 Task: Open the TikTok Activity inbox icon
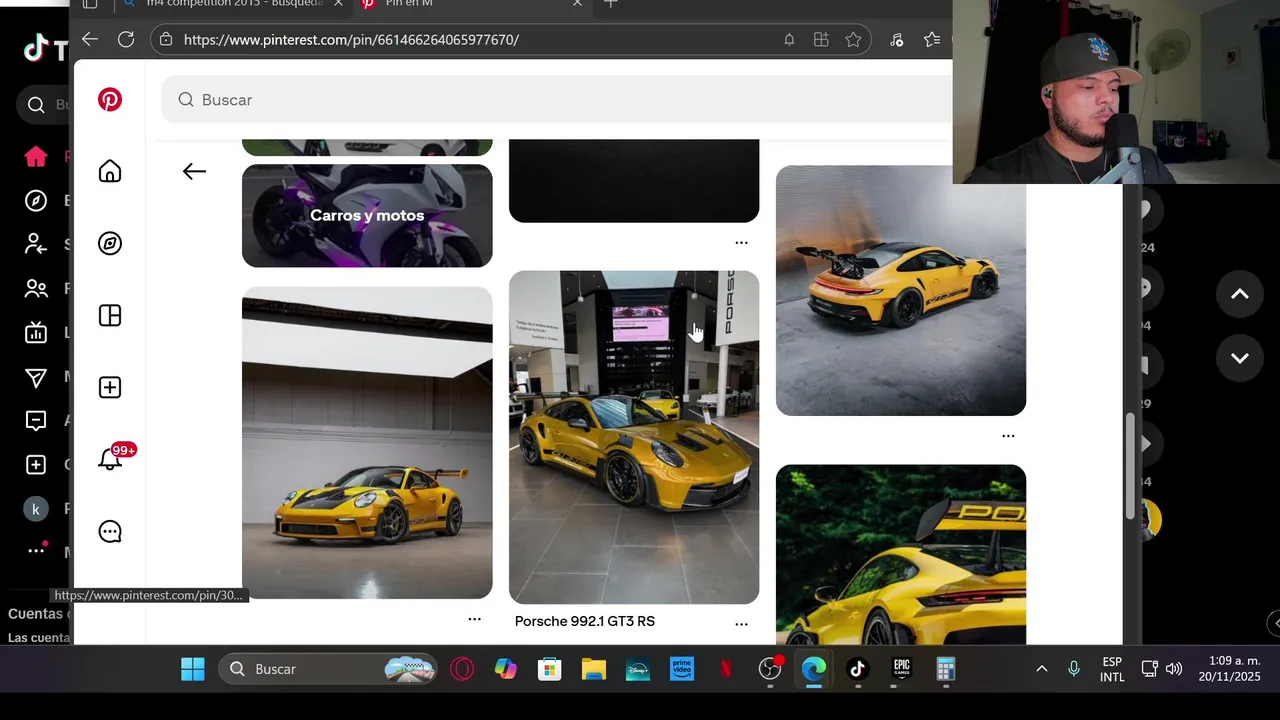point(36,421)
